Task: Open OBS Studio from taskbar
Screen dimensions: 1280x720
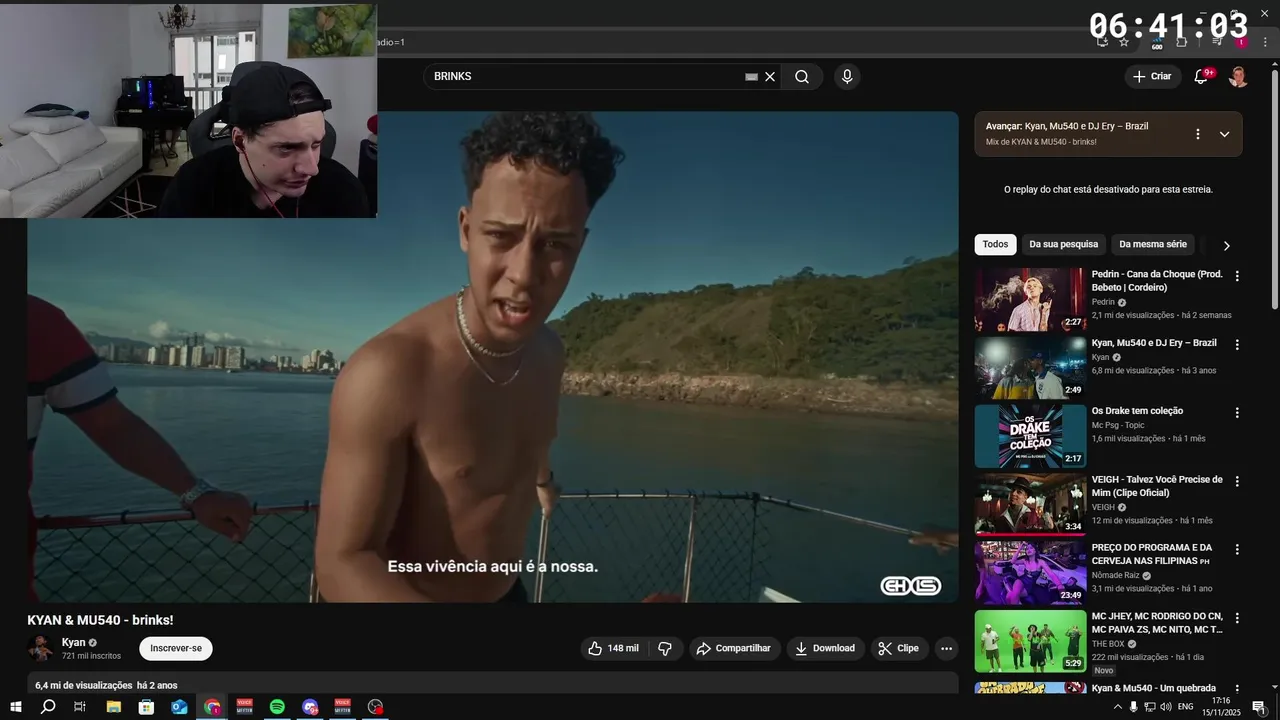Action: 375,707
